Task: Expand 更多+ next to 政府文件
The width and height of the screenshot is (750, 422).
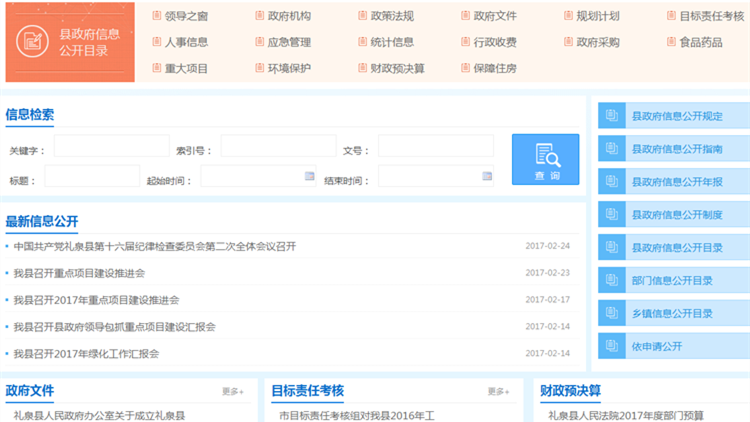Action: coord(232,391)
